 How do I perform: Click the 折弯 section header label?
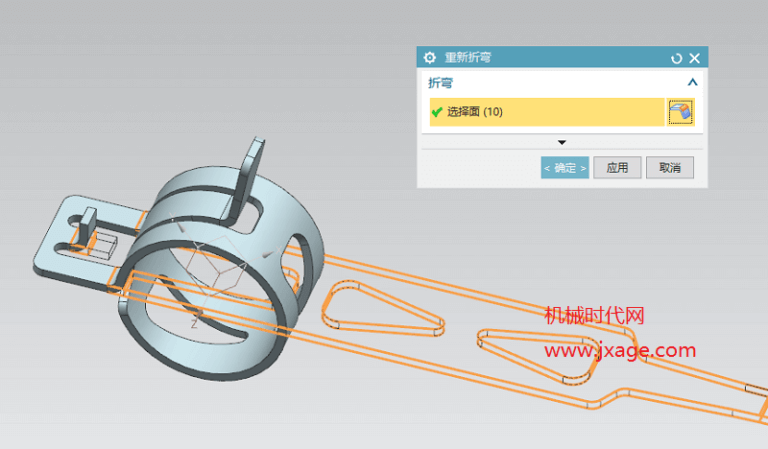[x=440, y=83]
